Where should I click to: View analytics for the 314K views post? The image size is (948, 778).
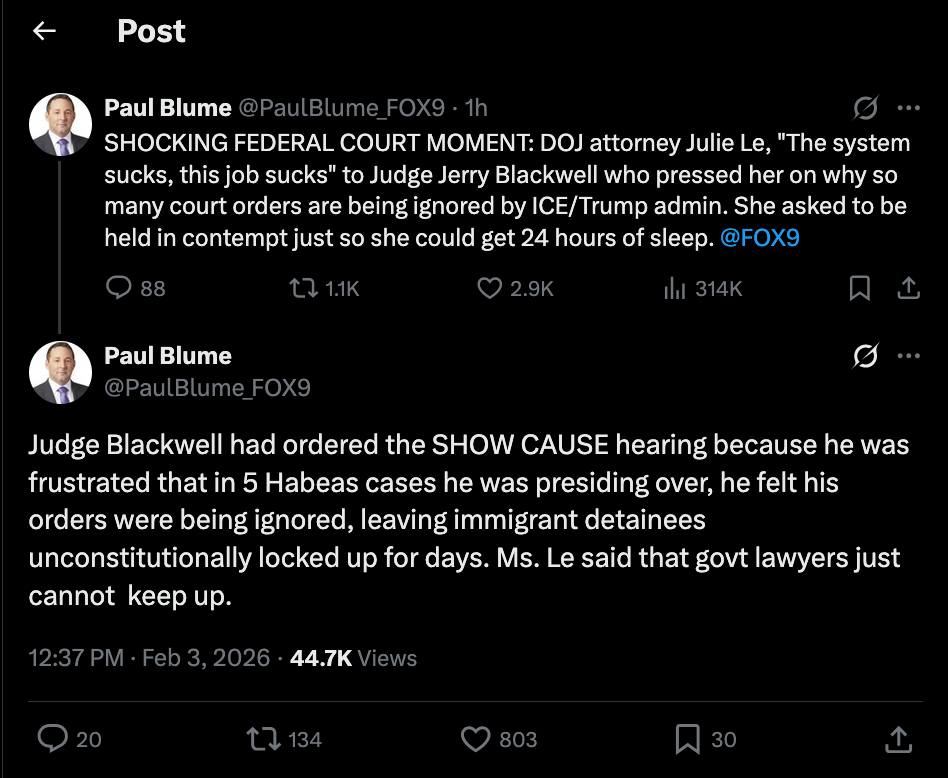coord(674,289)
